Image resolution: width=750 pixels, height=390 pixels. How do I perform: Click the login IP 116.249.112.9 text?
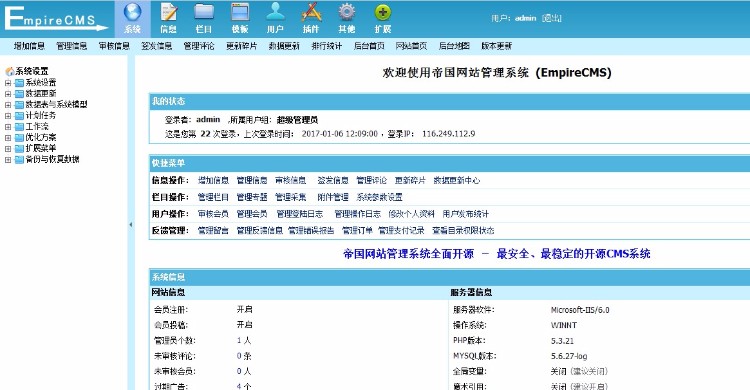(448, 134)
